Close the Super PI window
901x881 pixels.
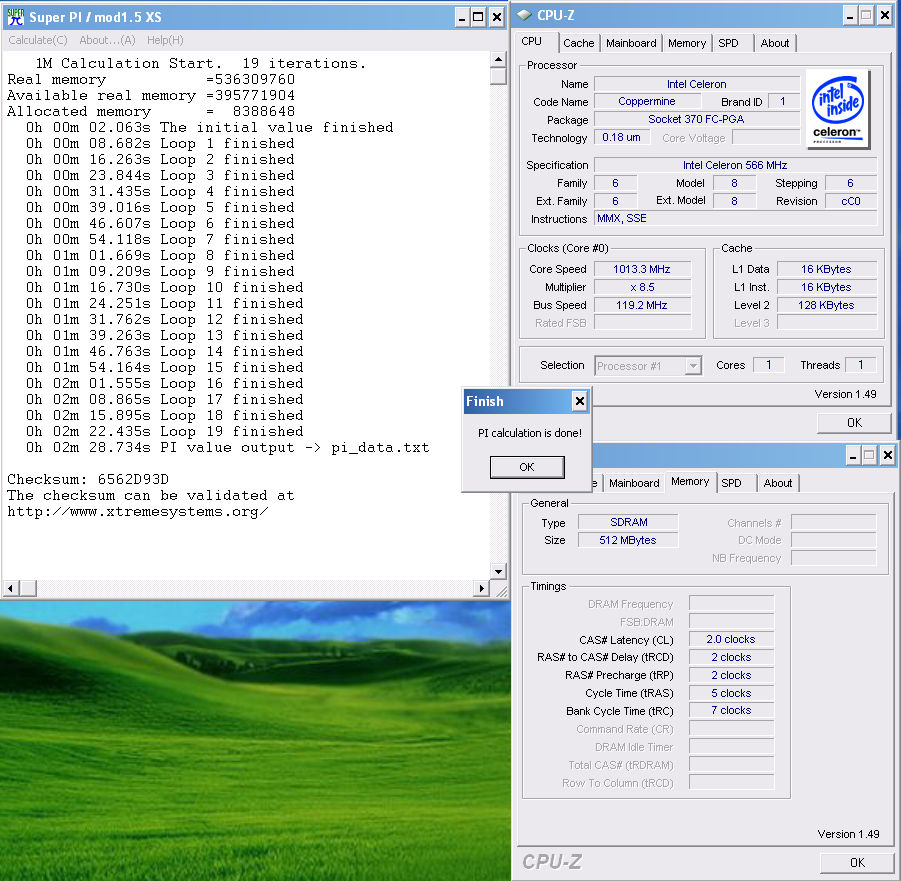pos(496,17)
